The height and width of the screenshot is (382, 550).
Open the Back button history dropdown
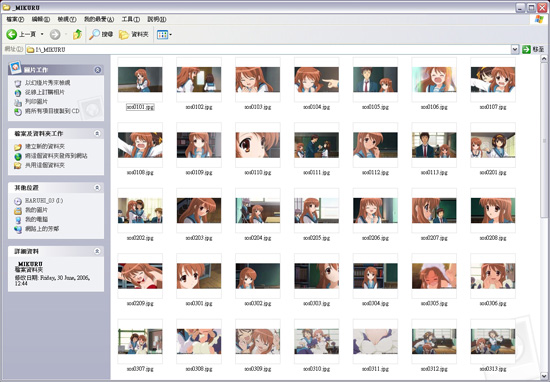(x=42, y=34)
